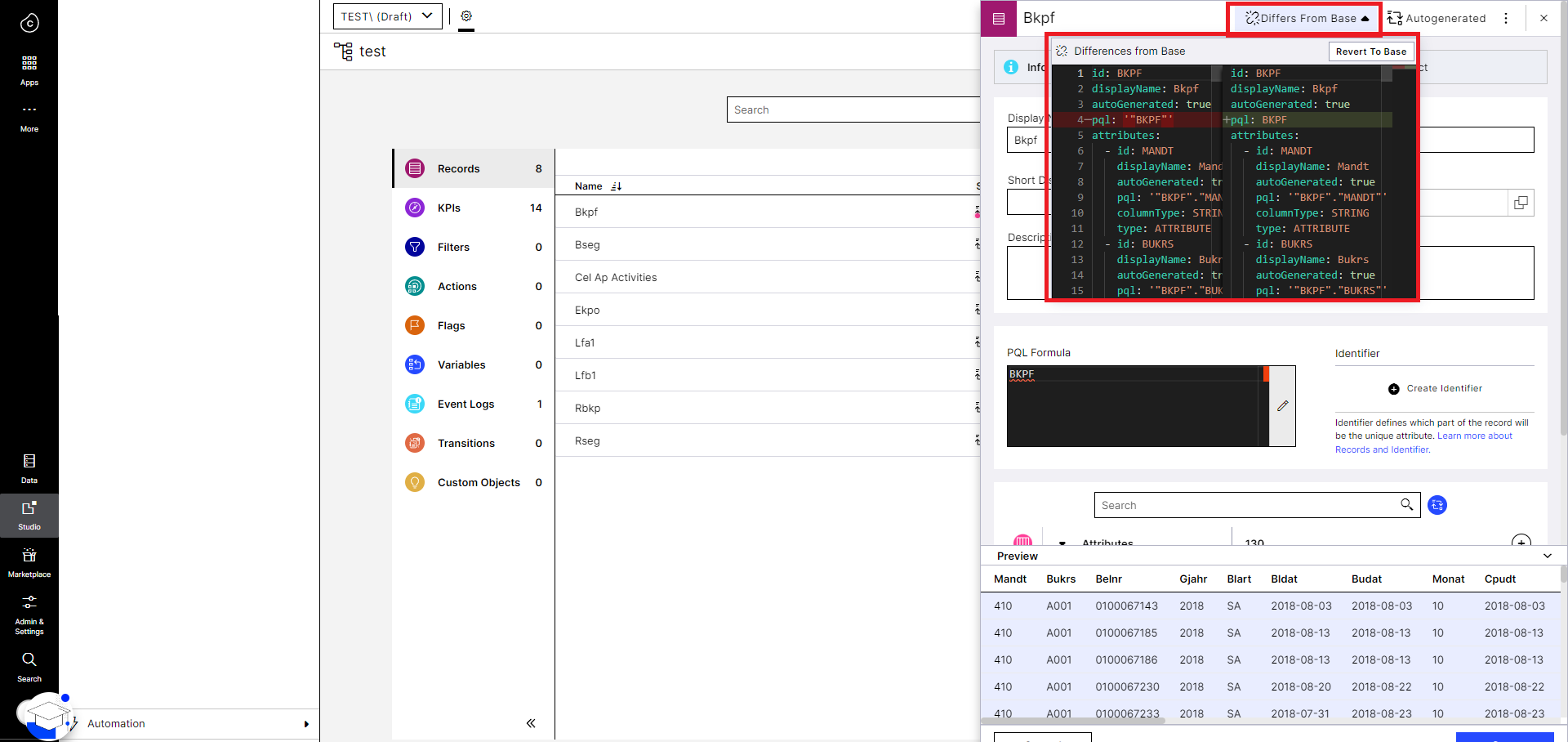The width and height of the screenshot is (1568, 742).
Task: Open the Lfb1 record row
Action: pyautogui.click(x=768, y=375)
